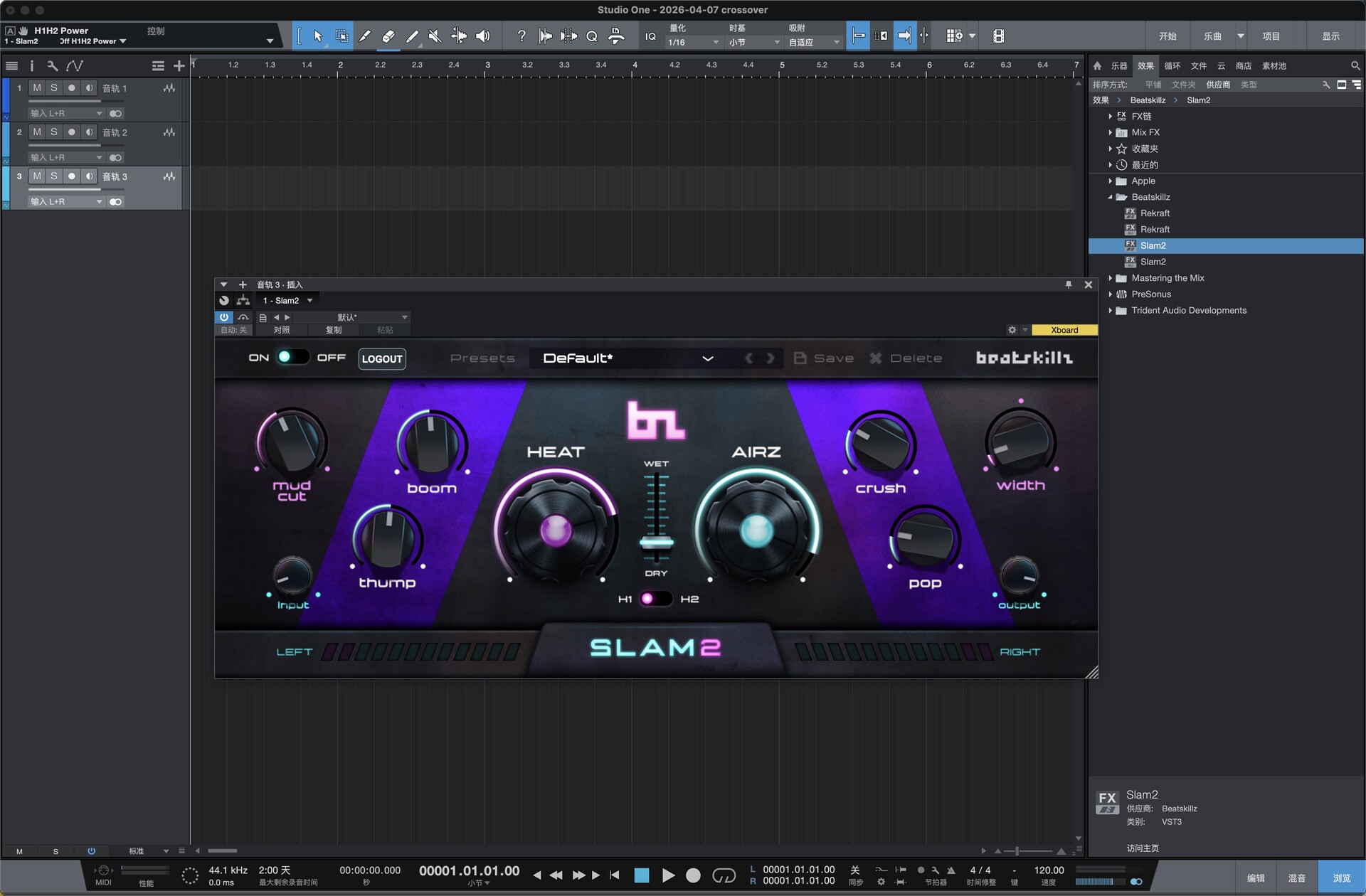Select the Bend tool
This screenshot has height=896, width=1366.
(x=459, y=36)
